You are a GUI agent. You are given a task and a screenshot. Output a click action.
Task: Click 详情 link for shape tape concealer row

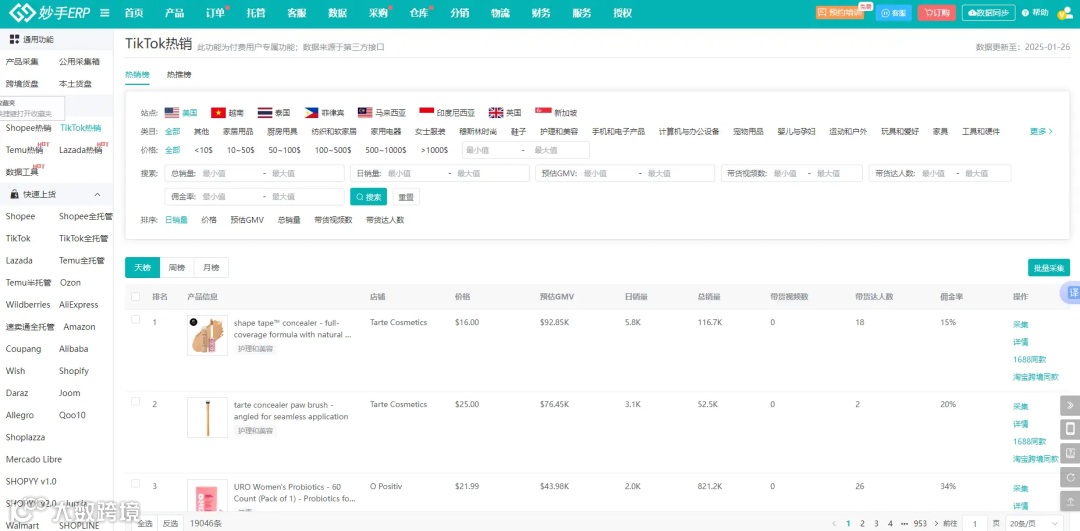tap(1020, 342)
